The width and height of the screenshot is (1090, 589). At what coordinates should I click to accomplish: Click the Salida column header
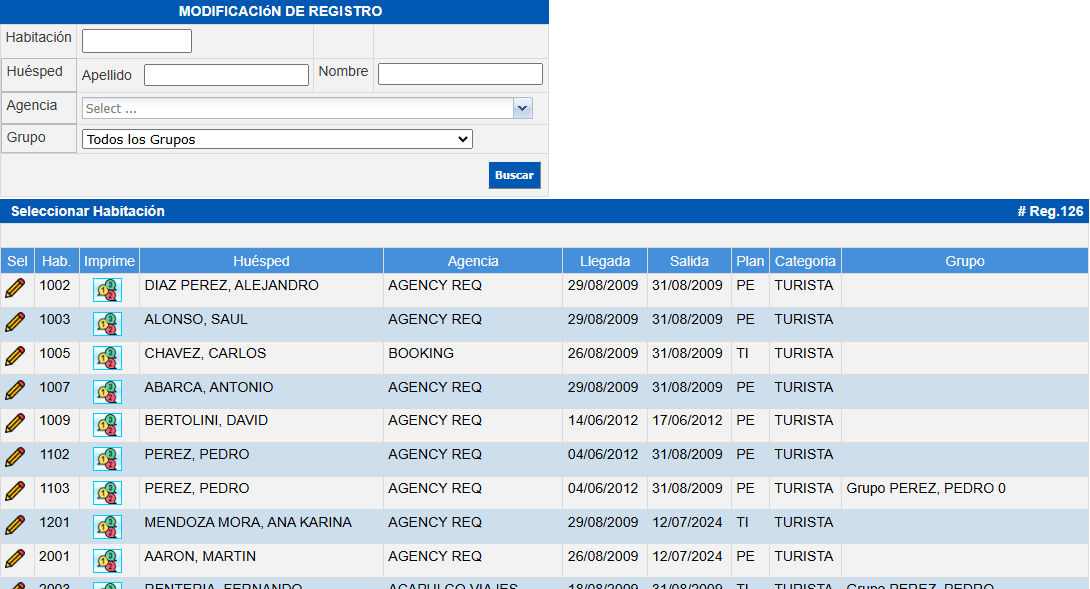689,261
